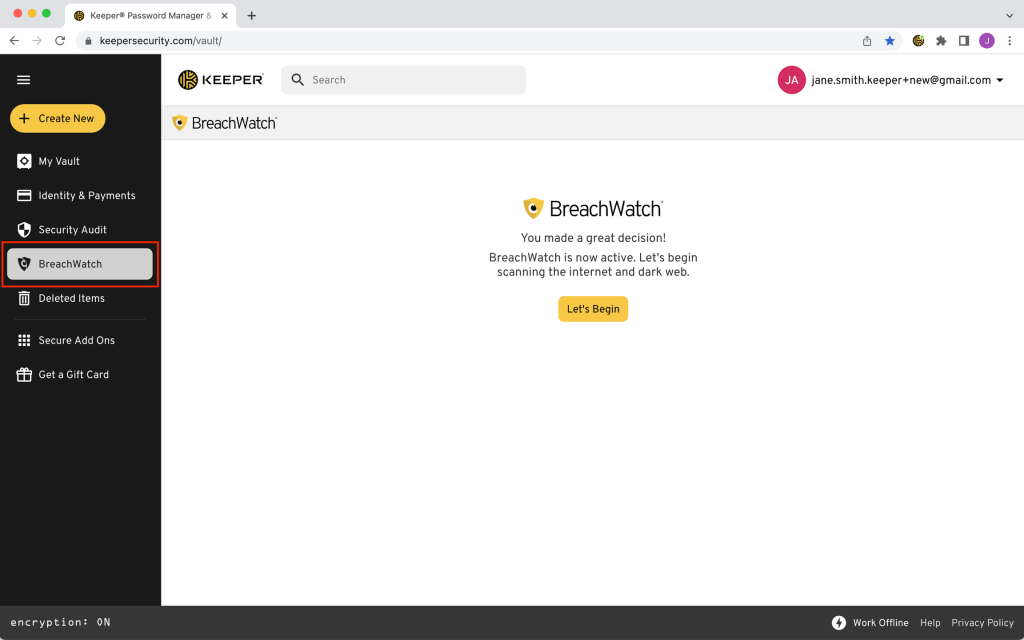This screenshot has height=640, width=1024.
Task: Click the JA account avatar
Action: 792,80
